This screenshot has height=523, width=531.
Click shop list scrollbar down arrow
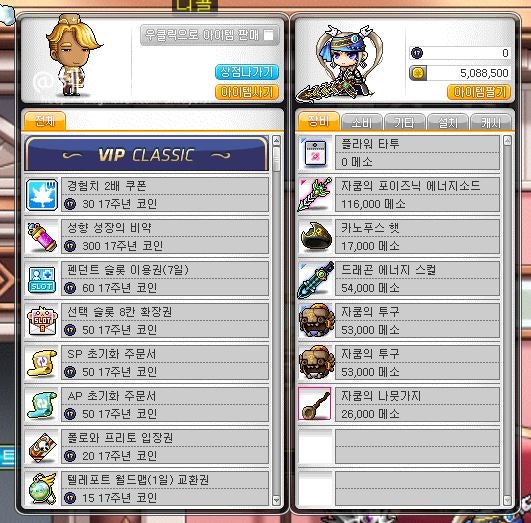point(276,500)
